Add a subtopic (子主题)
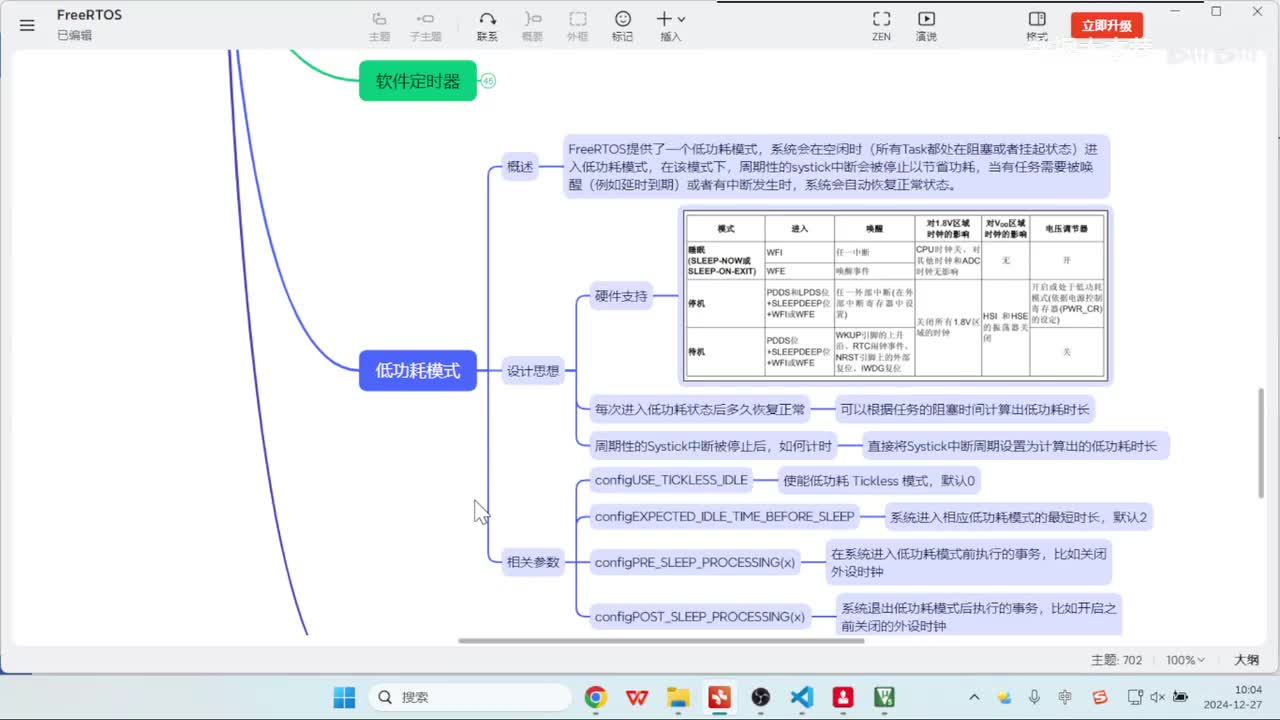The image size is (1280, 720). click(425, 26)
